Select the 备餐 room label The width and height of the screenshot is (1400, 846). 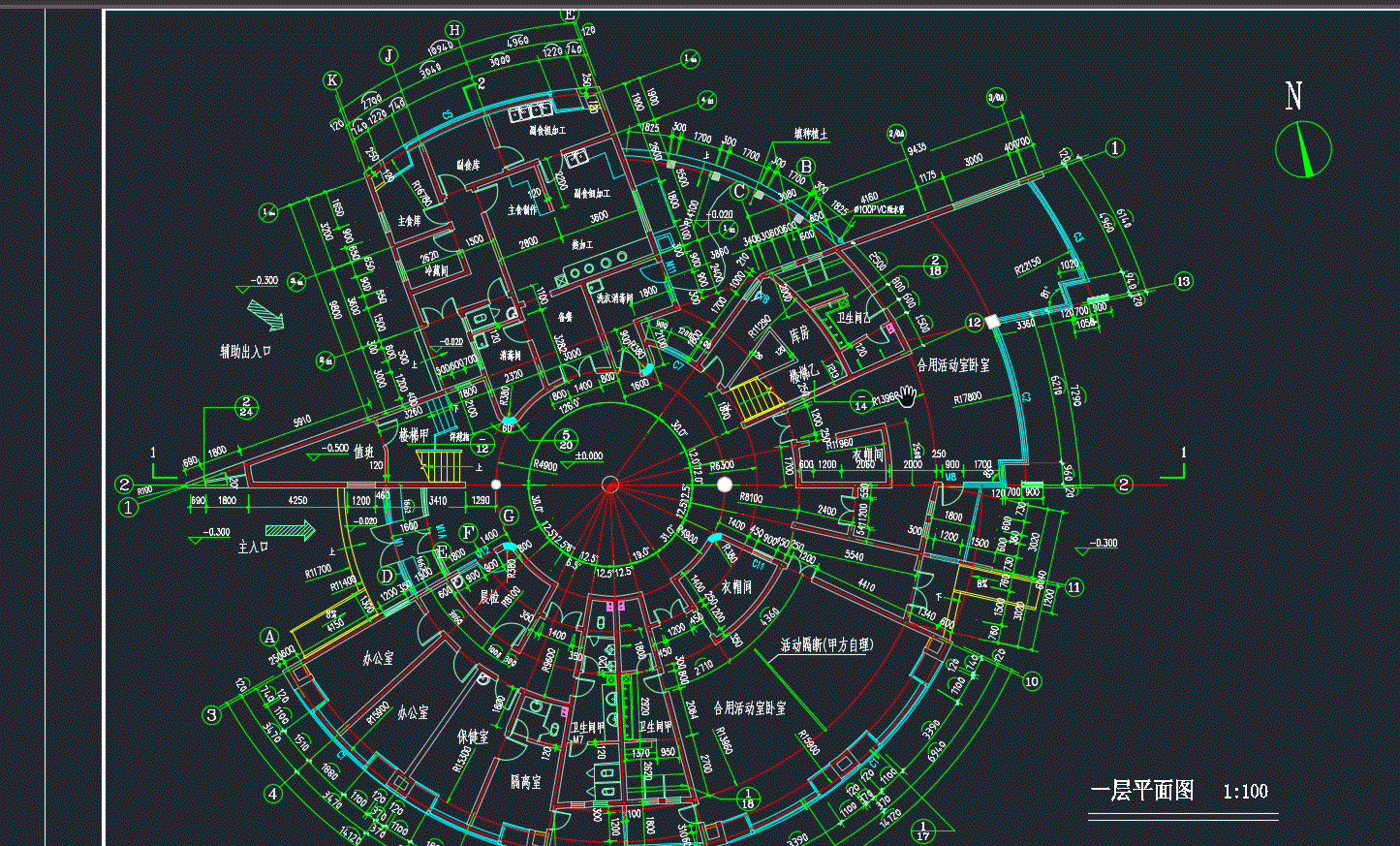click(566, 317)
